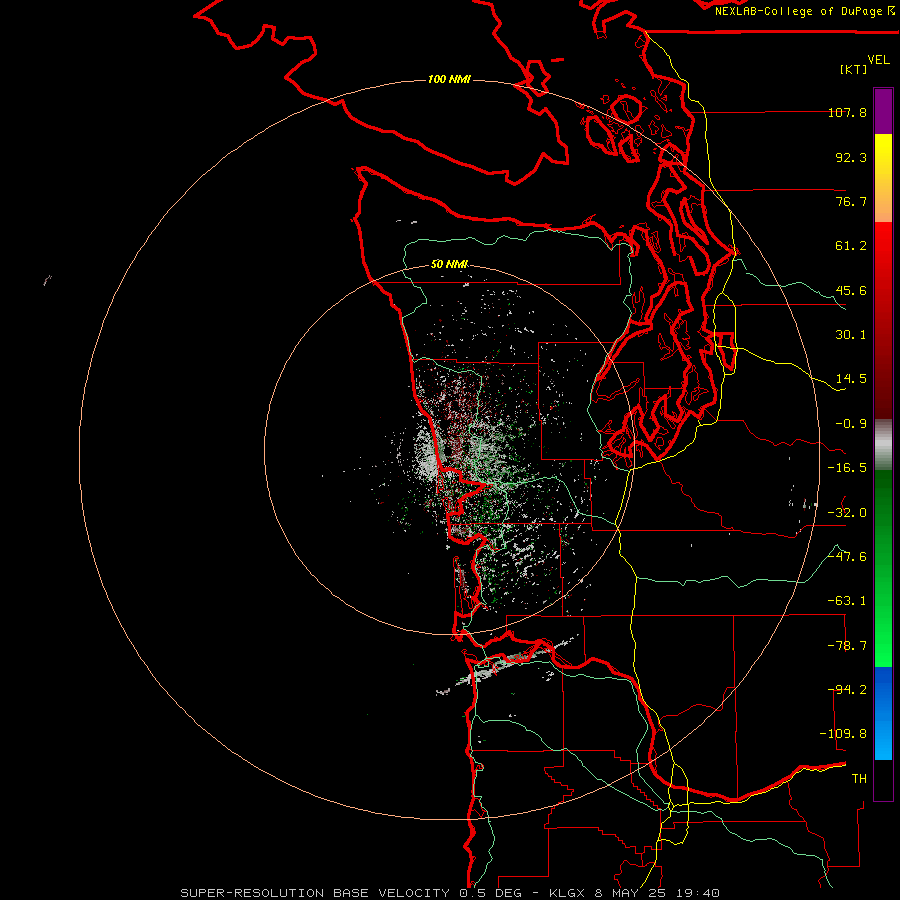The image size is (900, 900).
Task: Click the -47.6 velocity scale value
Action: point(847,557)
